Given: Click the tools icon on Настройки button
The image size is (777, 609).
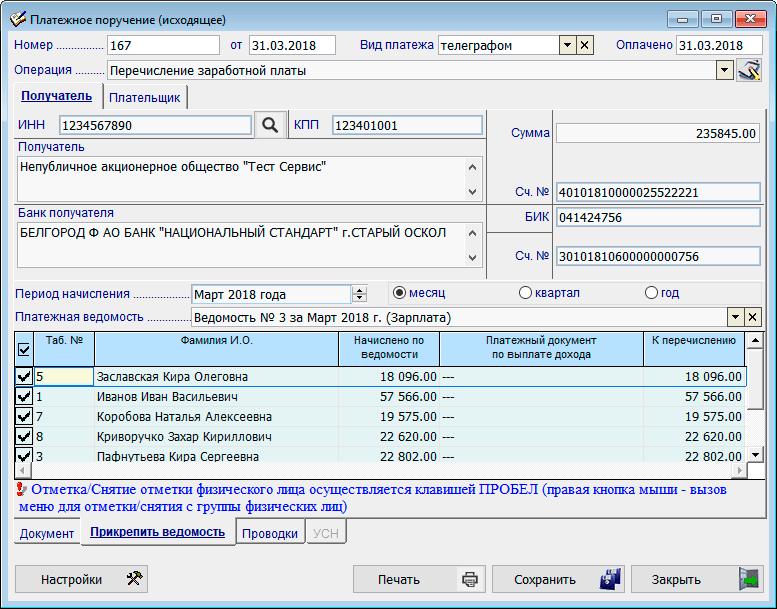Looking at the screenshot, I should [134, 578].
